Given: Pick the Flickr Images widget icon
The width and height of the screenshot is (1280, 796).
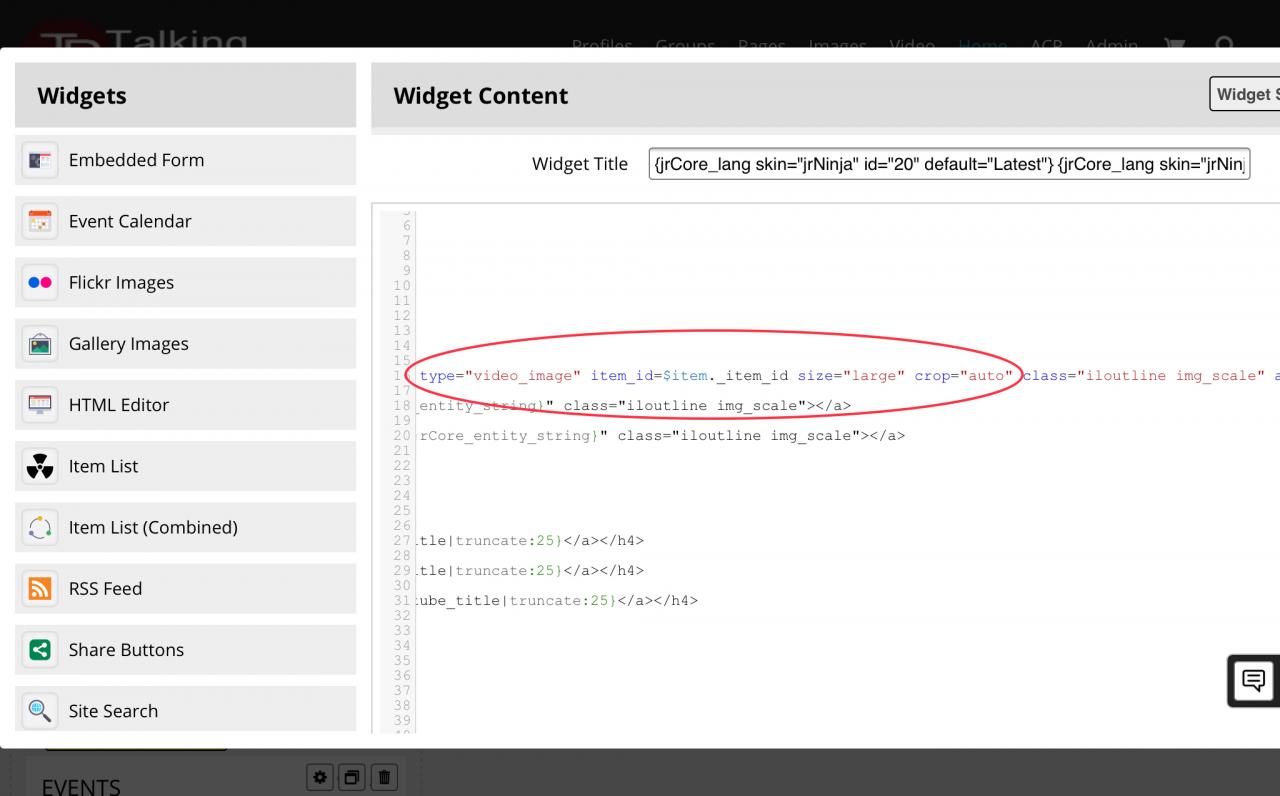Looking at the screenshot, I should click(40, 282).
